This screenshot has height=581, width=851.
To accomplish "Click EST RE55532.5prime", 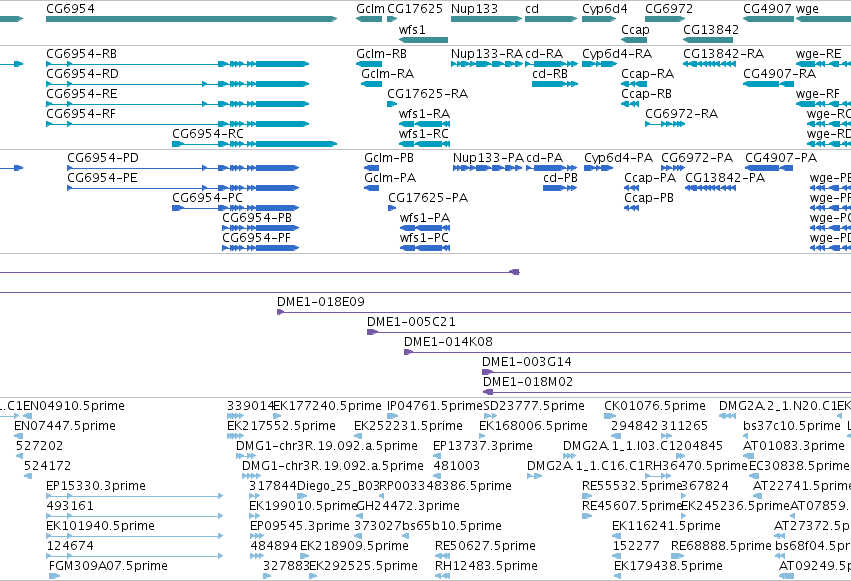I will point(632,486).
